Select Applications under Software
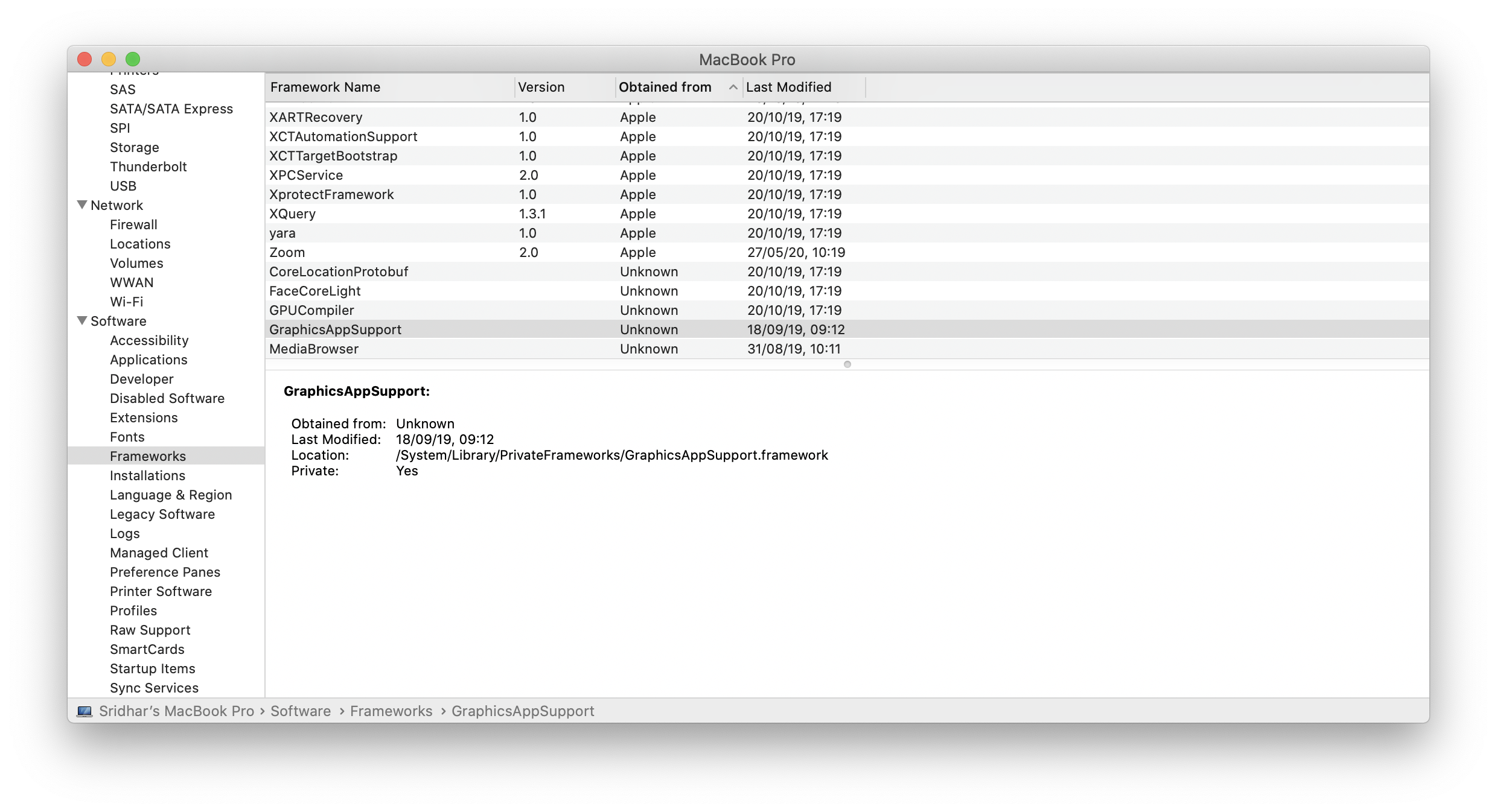The height and width of the screenshot is (812, 1497). click(148, 360)
